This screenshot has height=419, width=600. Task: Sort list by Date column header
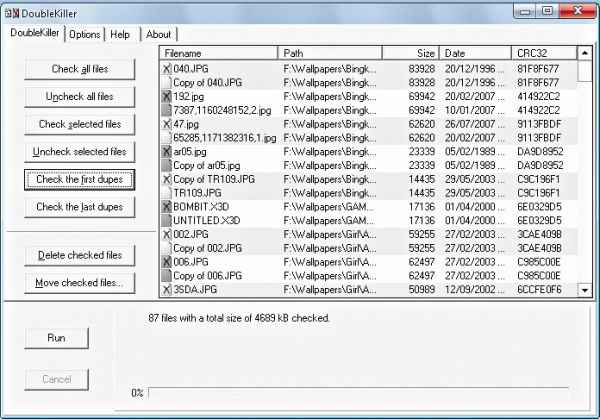coord(475,53)
